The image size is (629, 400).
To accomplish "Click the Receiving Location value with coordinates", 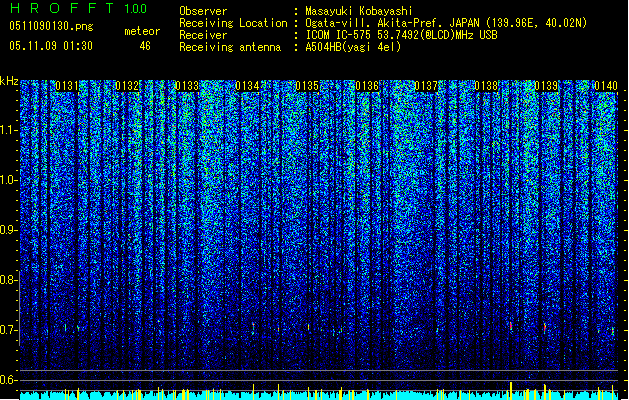I will tap(446, 23).
